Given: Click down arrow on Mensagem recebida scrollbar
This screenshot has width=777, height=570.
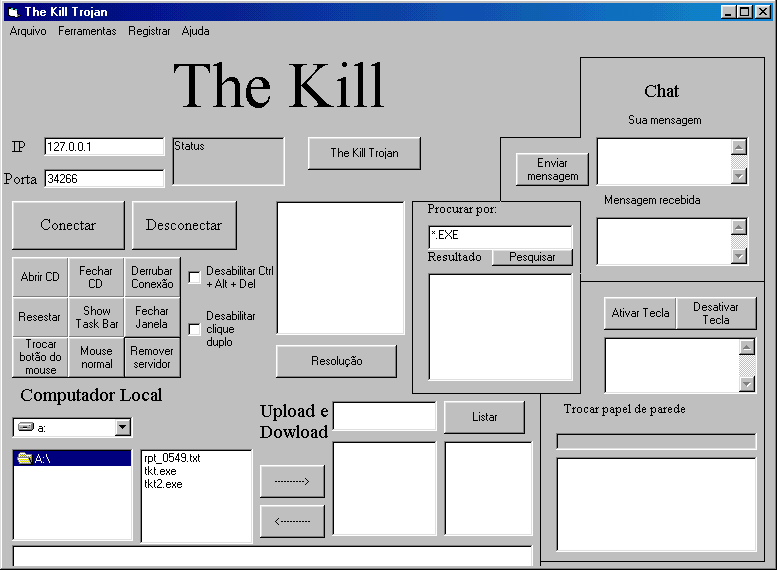Looking at the screenshot, I should point(739,256).
